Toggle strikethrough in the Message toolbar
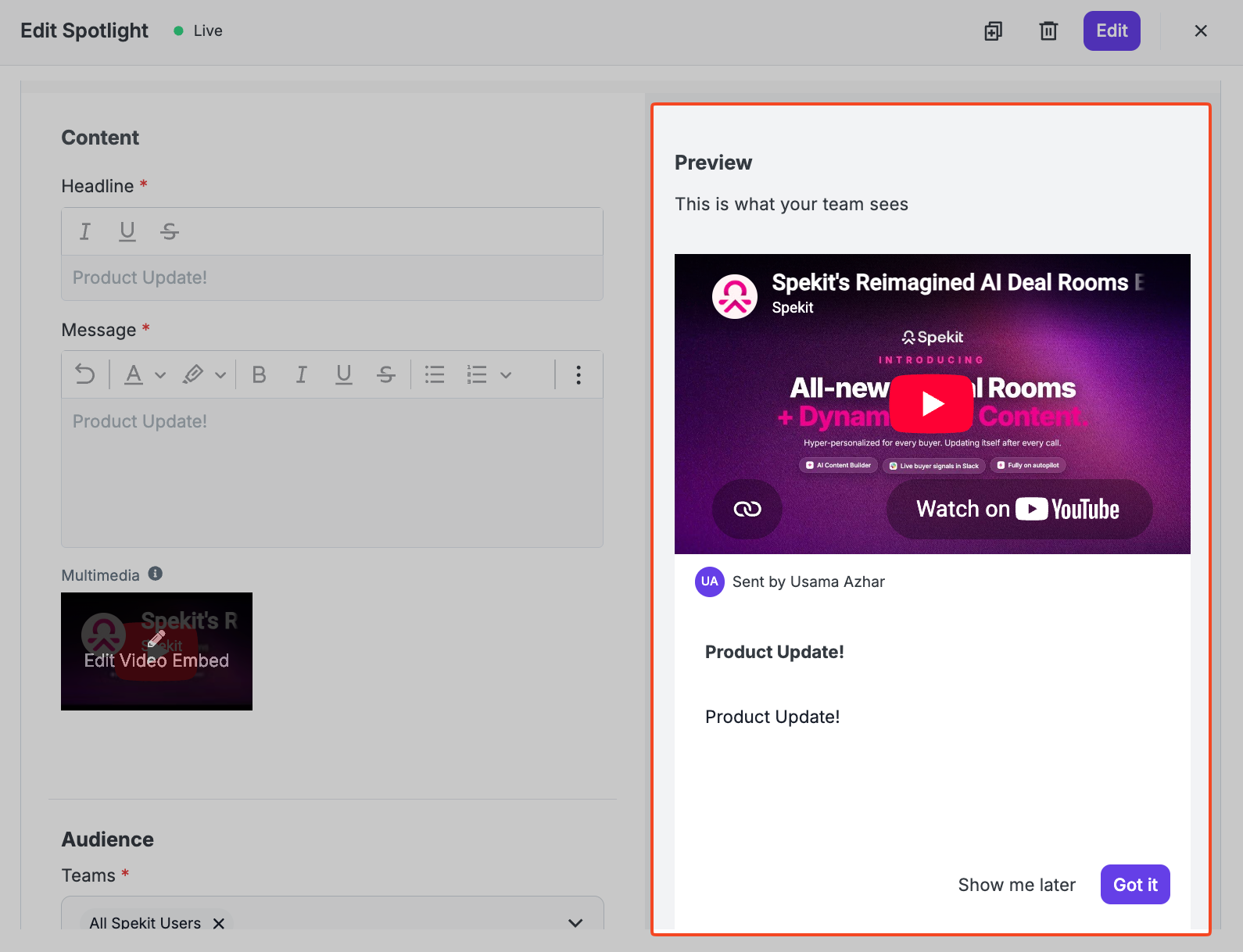 (386, 375)
